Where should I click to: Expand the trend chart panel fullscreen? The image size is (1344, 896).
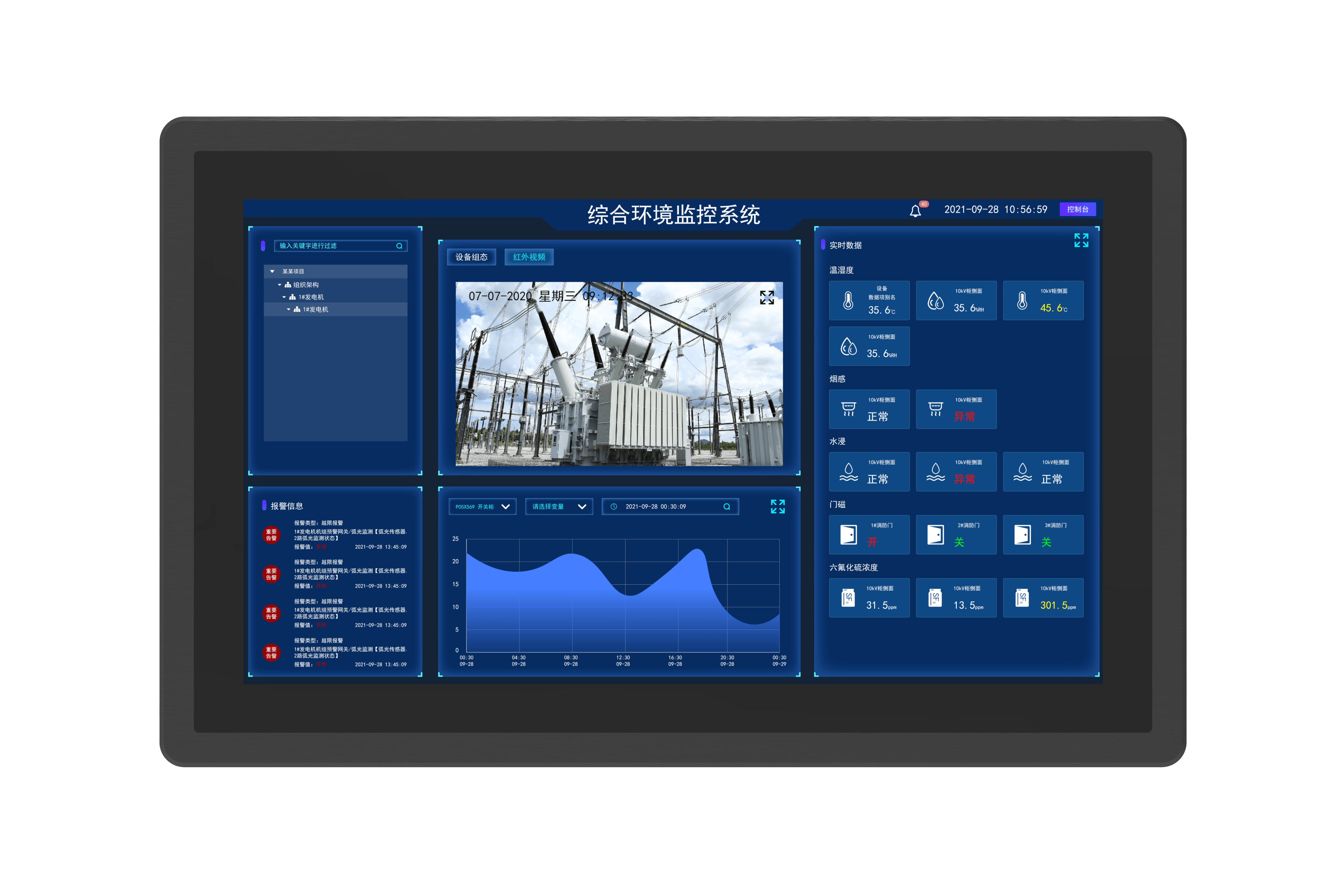778,506
